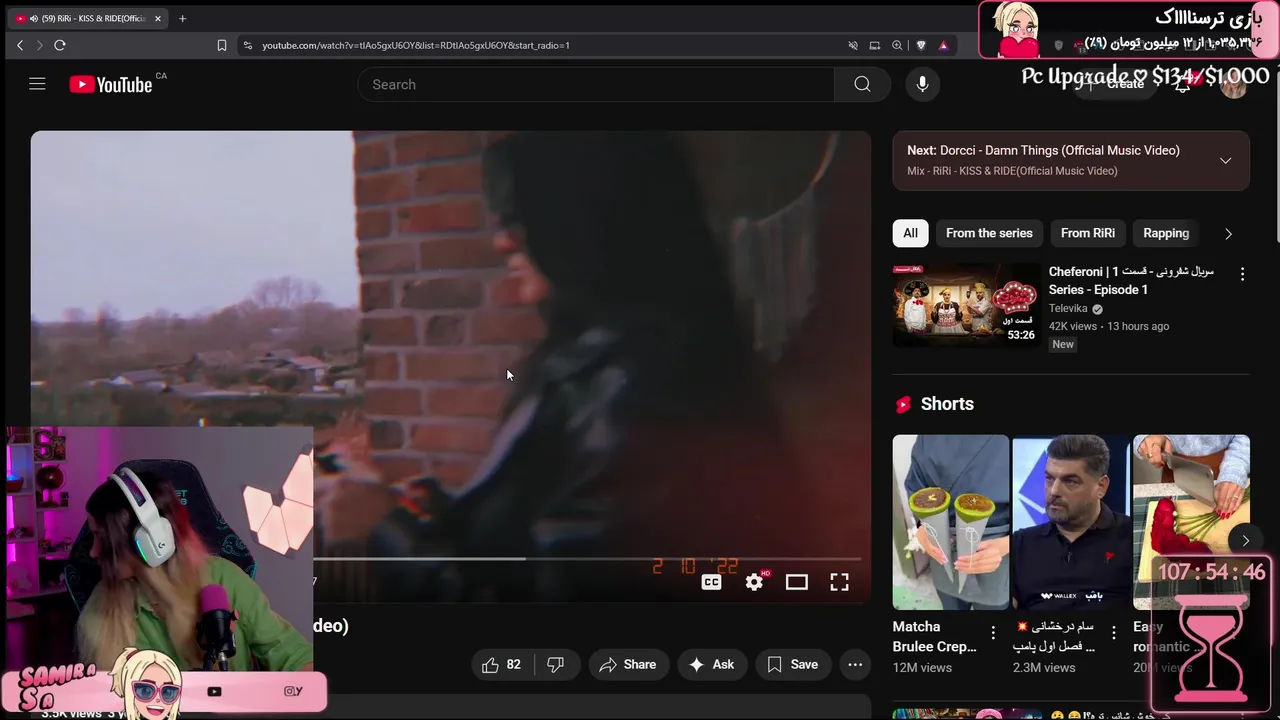The height and width of the screenshot is (720, 1280).
Task: Click the 'Mix - RiRi - KISS & RIDE' subtitle
Action: pyautogui.click(x=1012, y=171)
